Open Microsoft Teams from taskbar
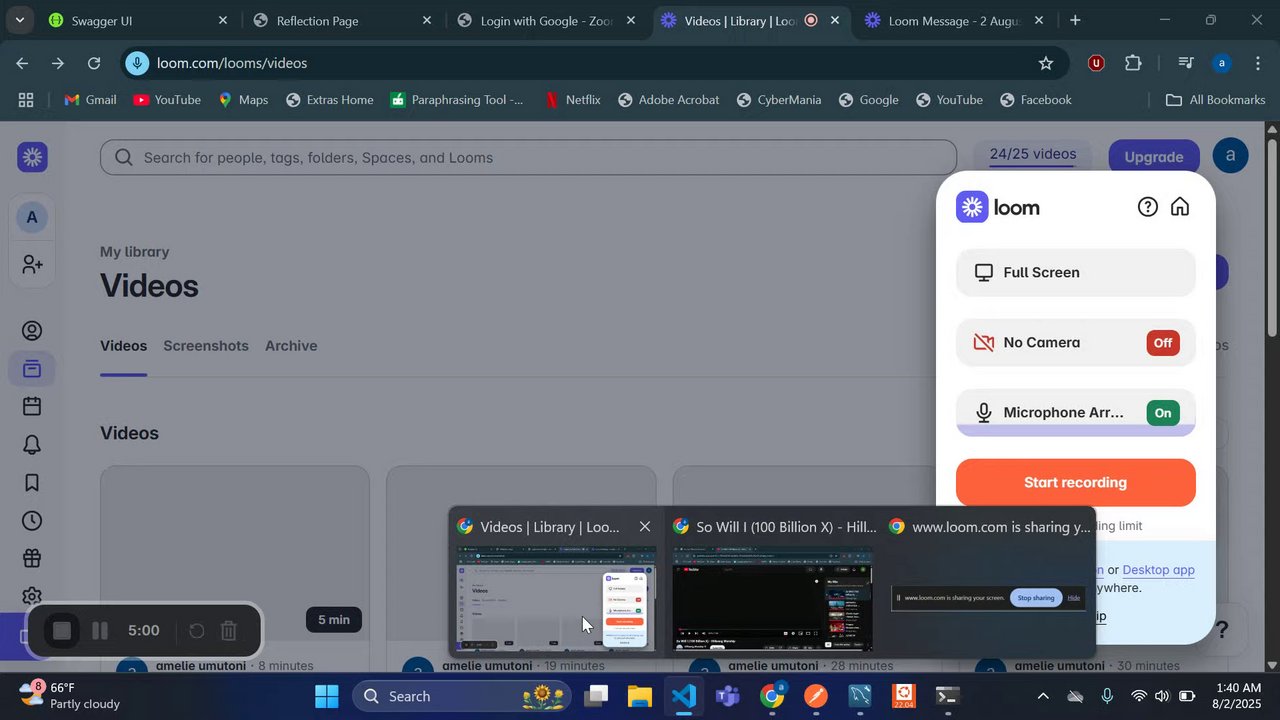Image resolution: width=1280 pixels, height=720 pixels. (728, 696)
